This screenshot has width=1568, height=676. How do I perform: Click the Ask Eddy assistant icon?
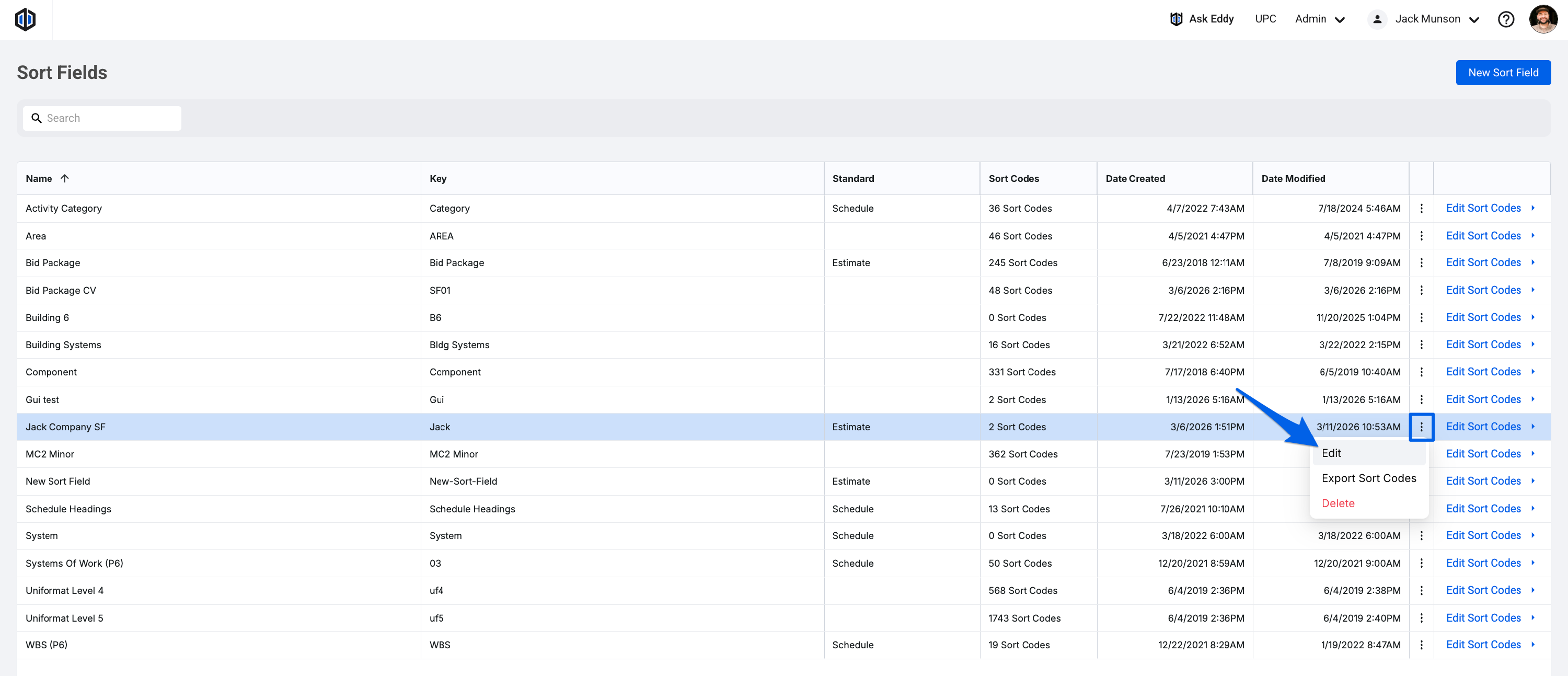(1175, 19)
